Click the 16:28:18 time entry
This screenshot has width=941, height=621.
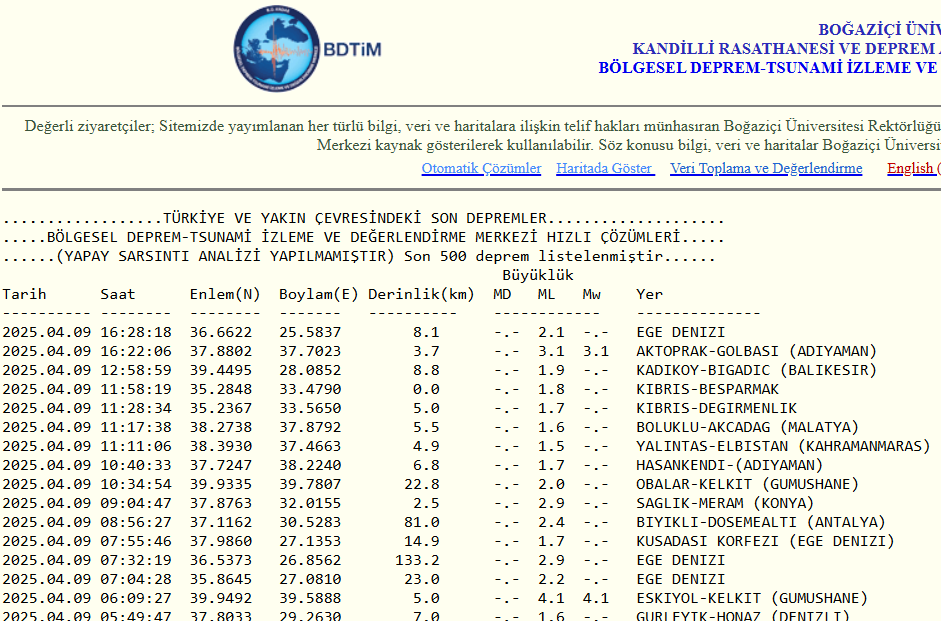136,332
